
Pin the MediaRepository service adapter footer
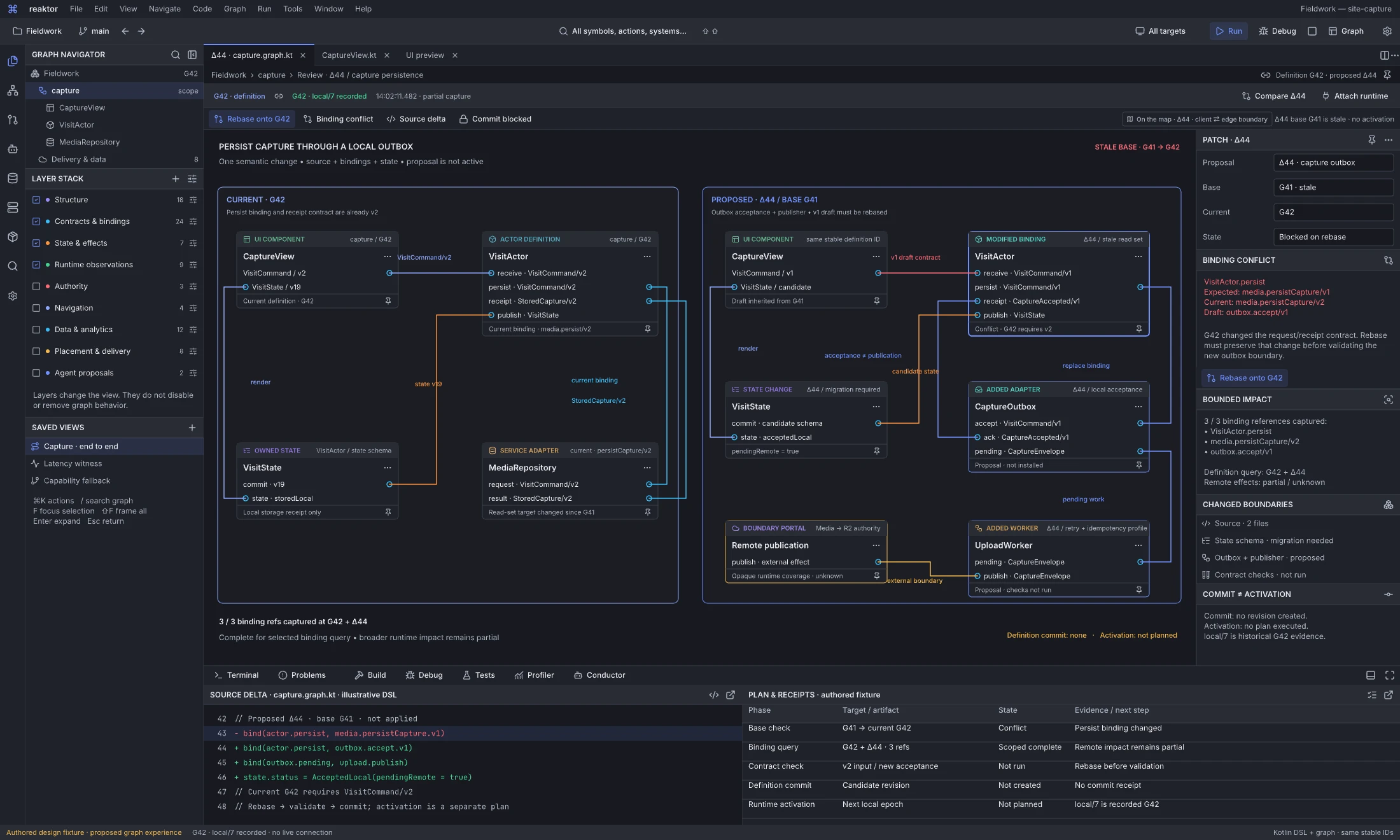tap(648, 512)
